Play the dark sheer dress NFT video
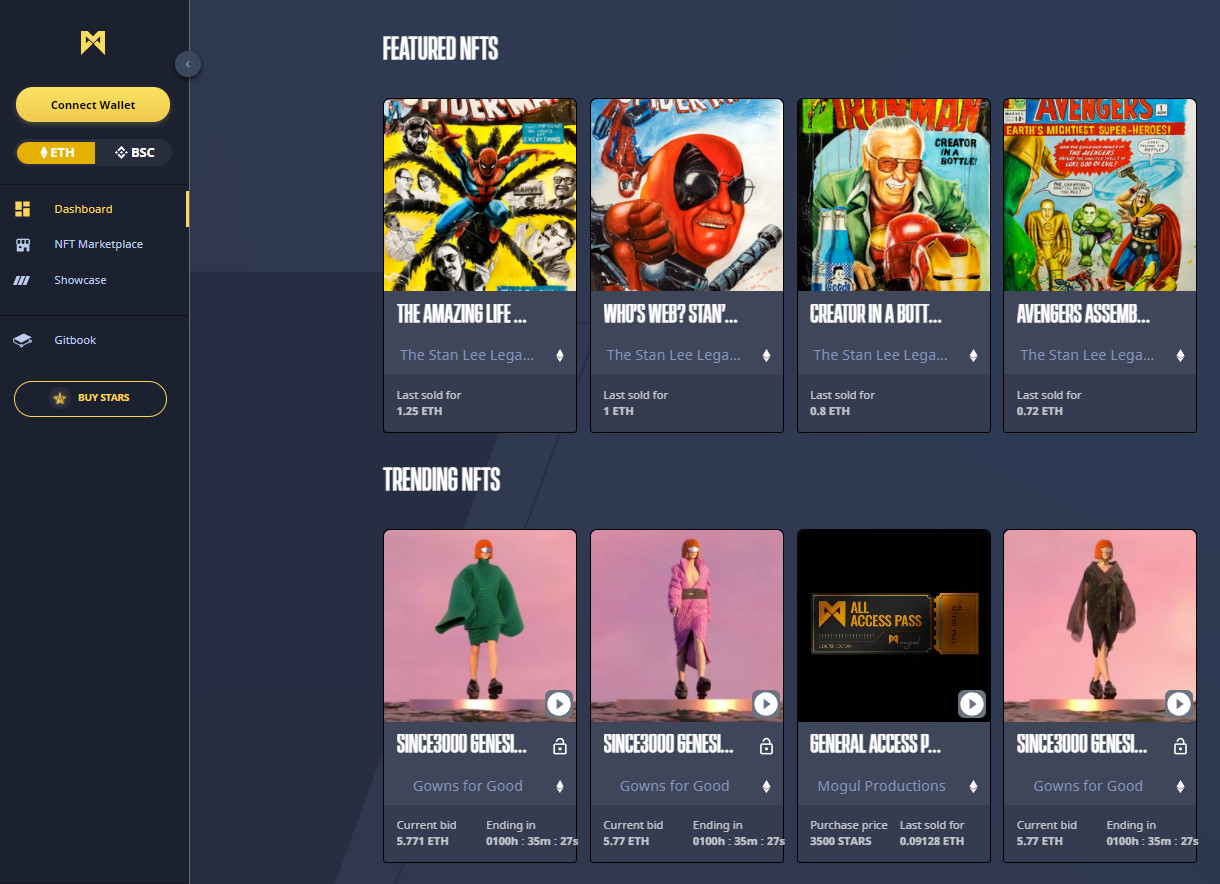The image size is (1220, 884). tap(1180, 704)
